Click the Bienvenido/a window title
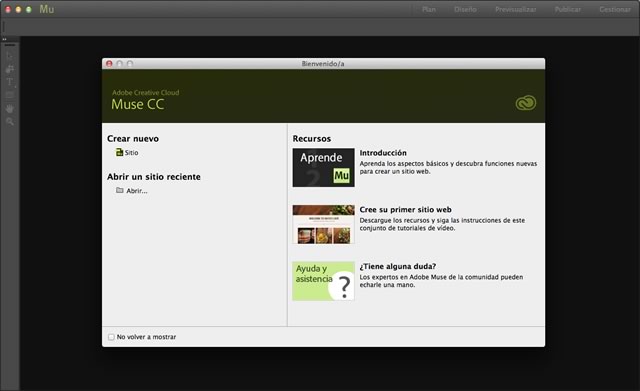 tap(323, 64)
